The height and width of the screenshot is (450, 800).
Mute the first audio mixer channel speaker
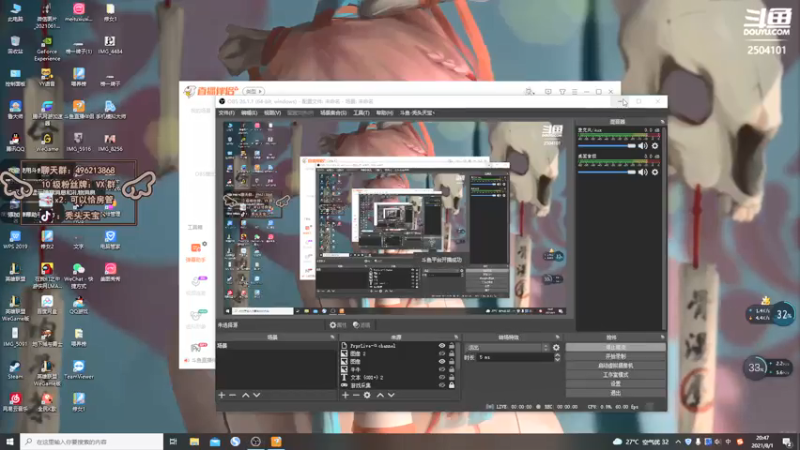[x=642, y=146]
